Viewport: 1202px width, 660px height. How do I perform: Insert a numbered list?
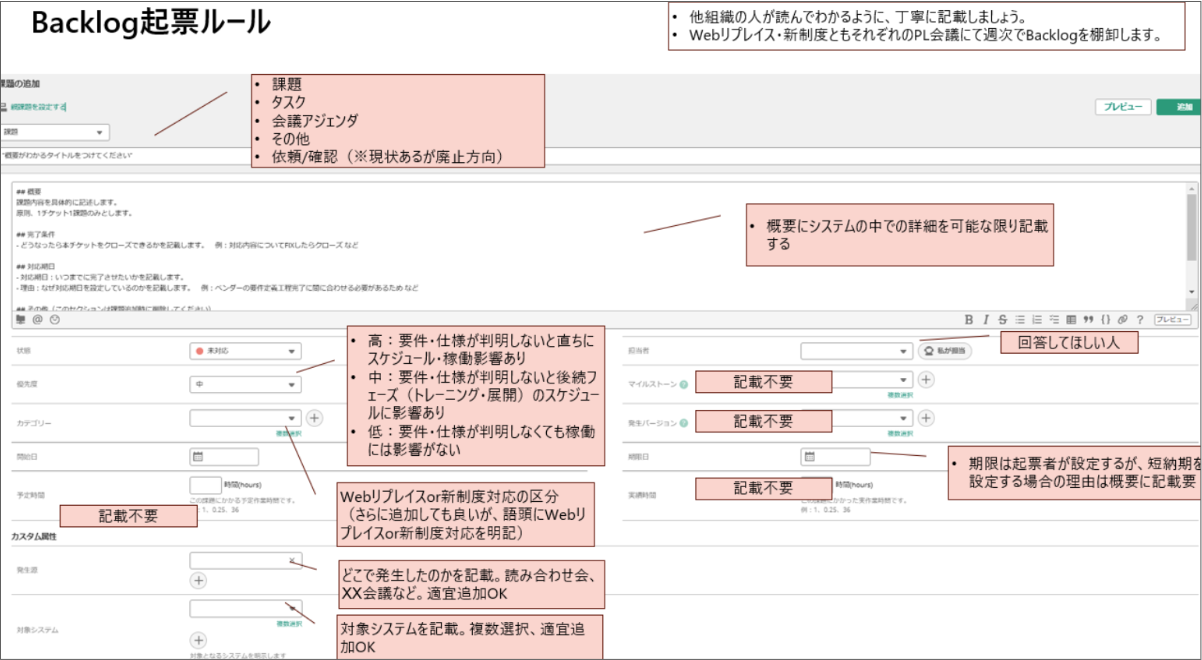tap(1037, 319)
